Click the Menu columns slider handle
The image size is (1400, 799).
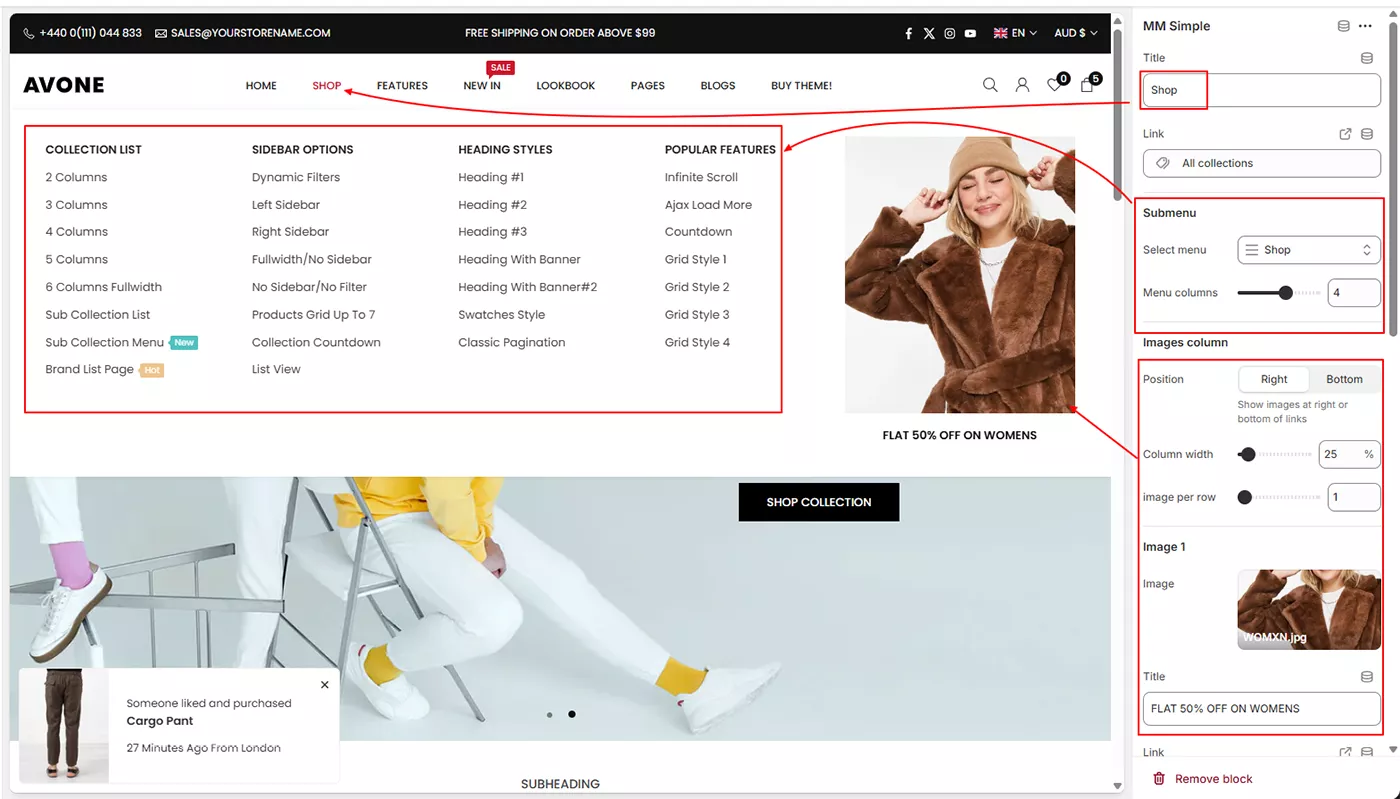pos(1286,293)
